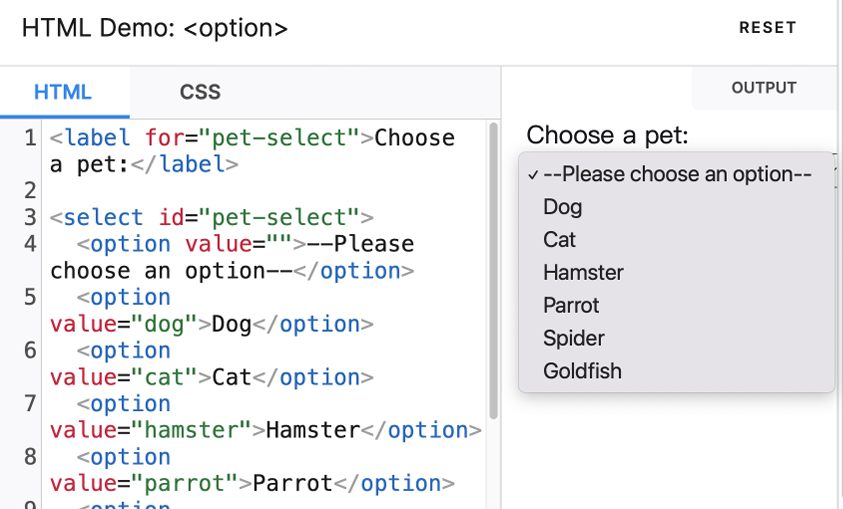This screenshot has height=509, width=843.
Task: Click the code editor vertical scrollbar
Action: [493, 271]
